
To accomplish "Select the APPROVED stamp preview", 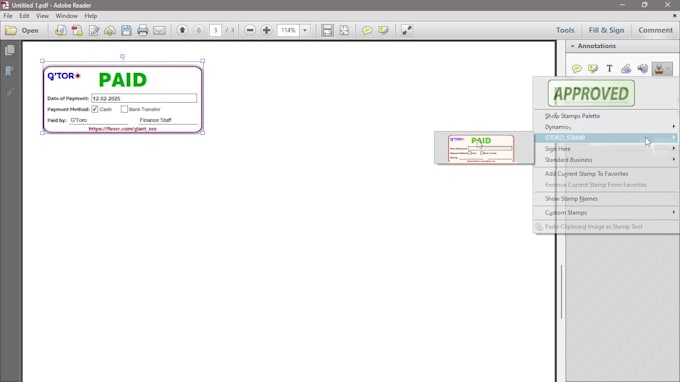I will point(591,93).
